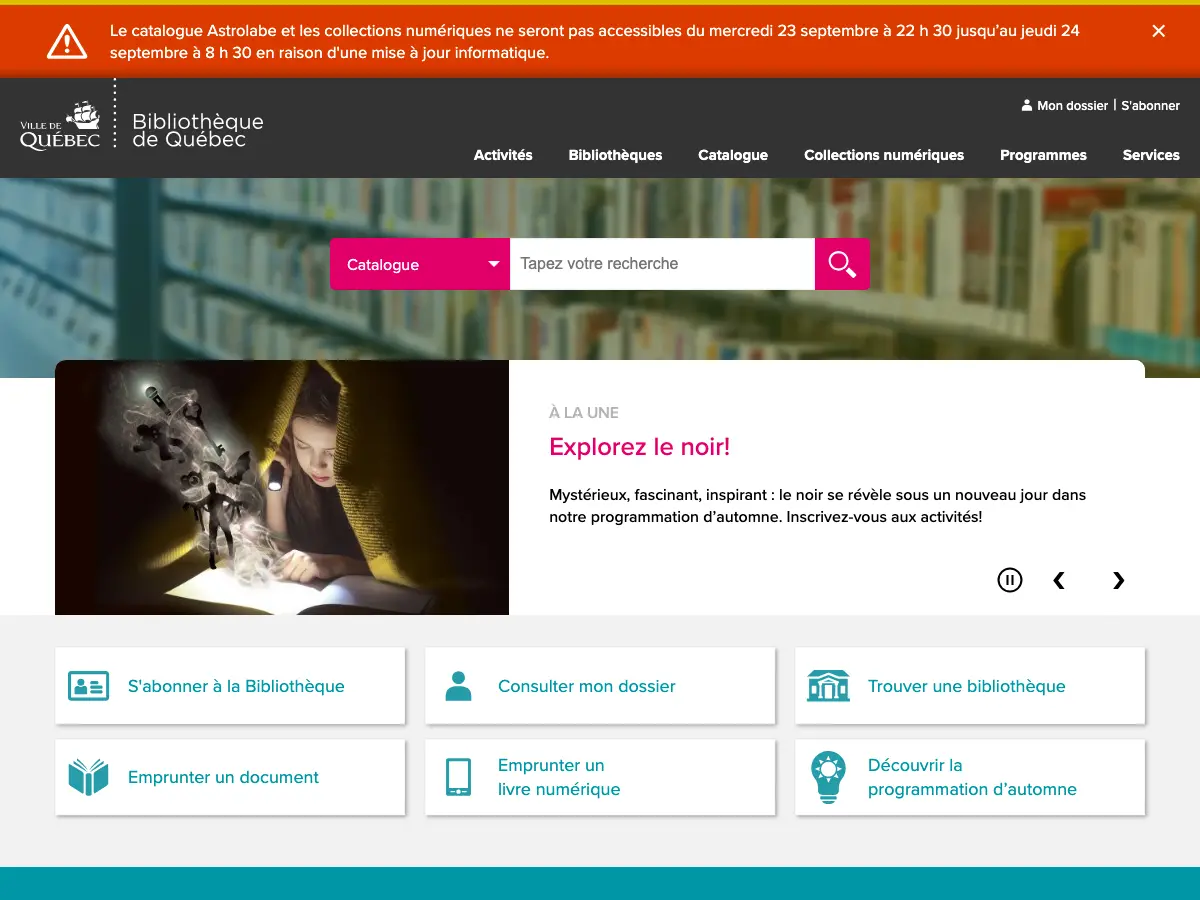This screenshot has height=900, width=1200.
Task: Open Découvrir la programmation d'automne link
Action: click(x=972, y=777)
